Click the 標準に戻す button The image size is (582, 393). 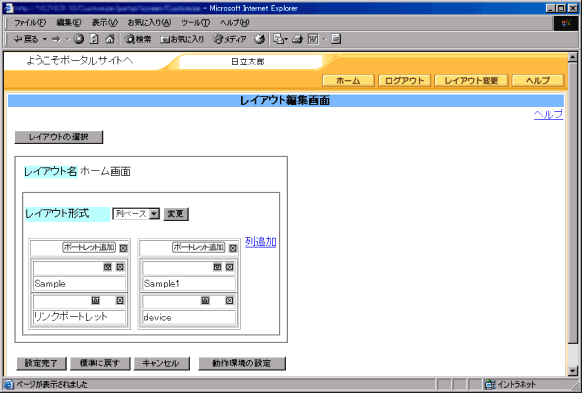point(100,363)
